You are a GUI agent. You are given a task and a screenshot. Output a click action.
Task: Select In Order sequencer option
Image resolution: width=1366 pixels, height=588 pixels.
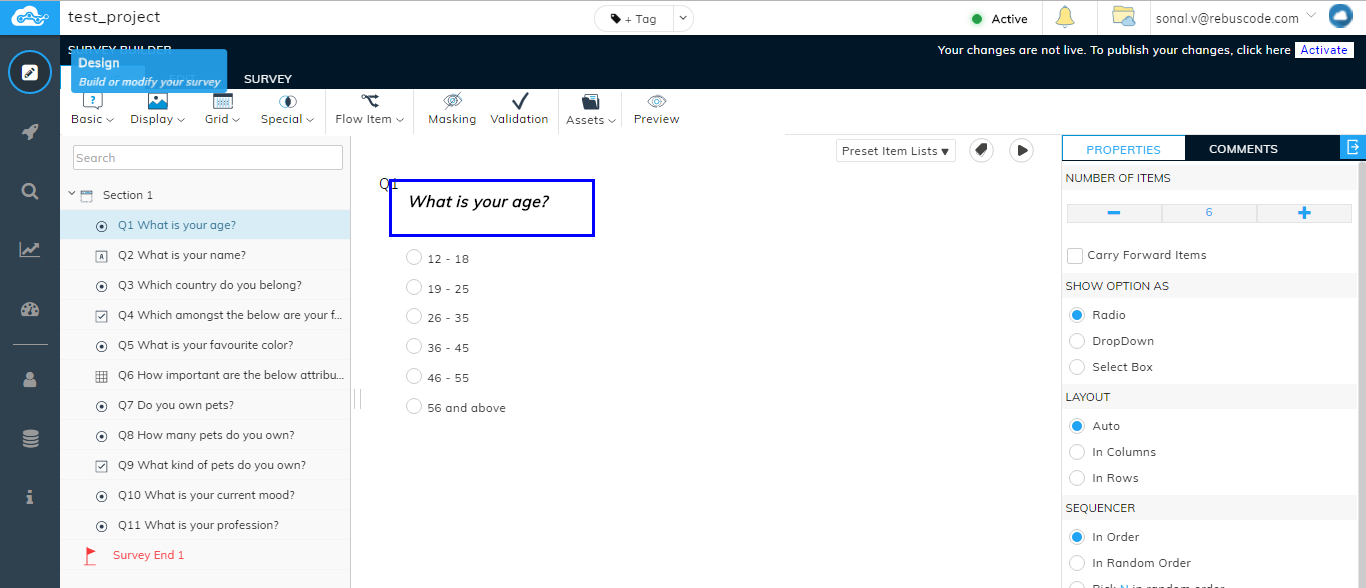[1077, 537]
